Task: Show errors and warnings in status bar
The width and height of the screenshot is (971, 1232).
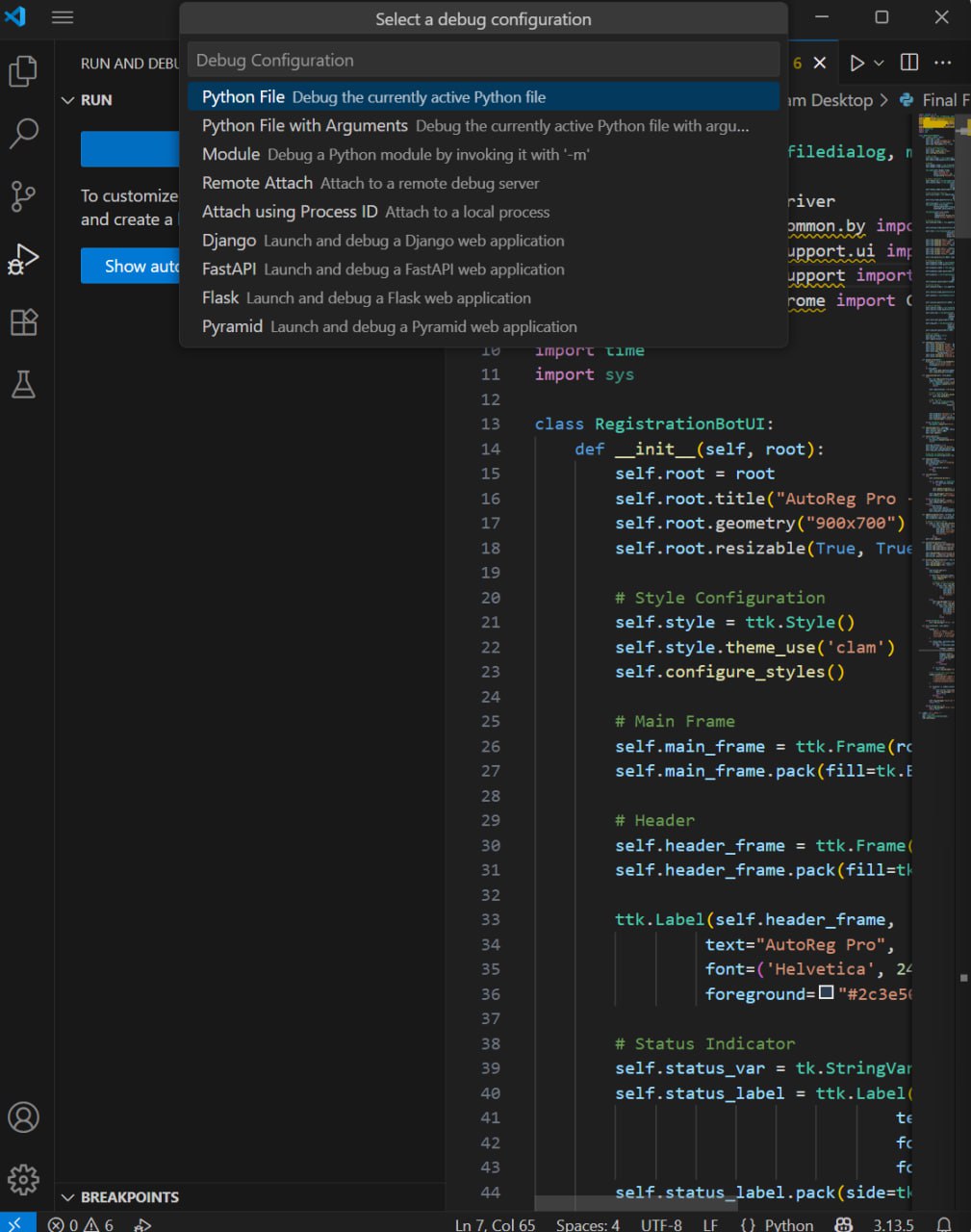Action: coord(81,1224)
